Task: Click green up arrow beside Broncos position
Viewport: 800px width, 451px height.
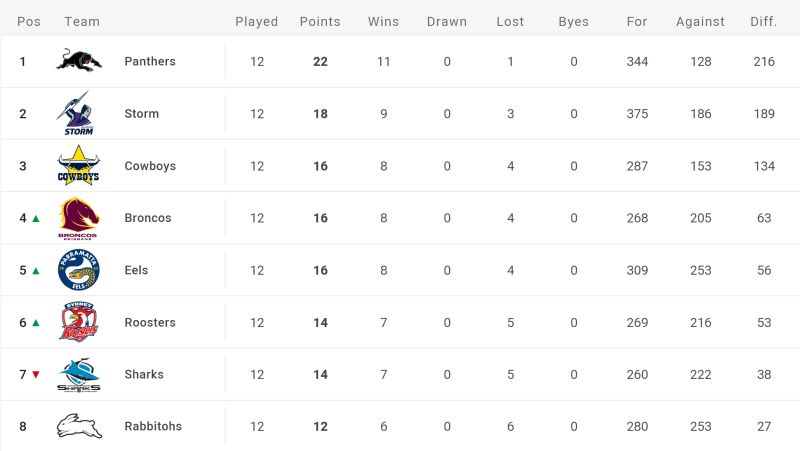Action: (x=36, y=218)
